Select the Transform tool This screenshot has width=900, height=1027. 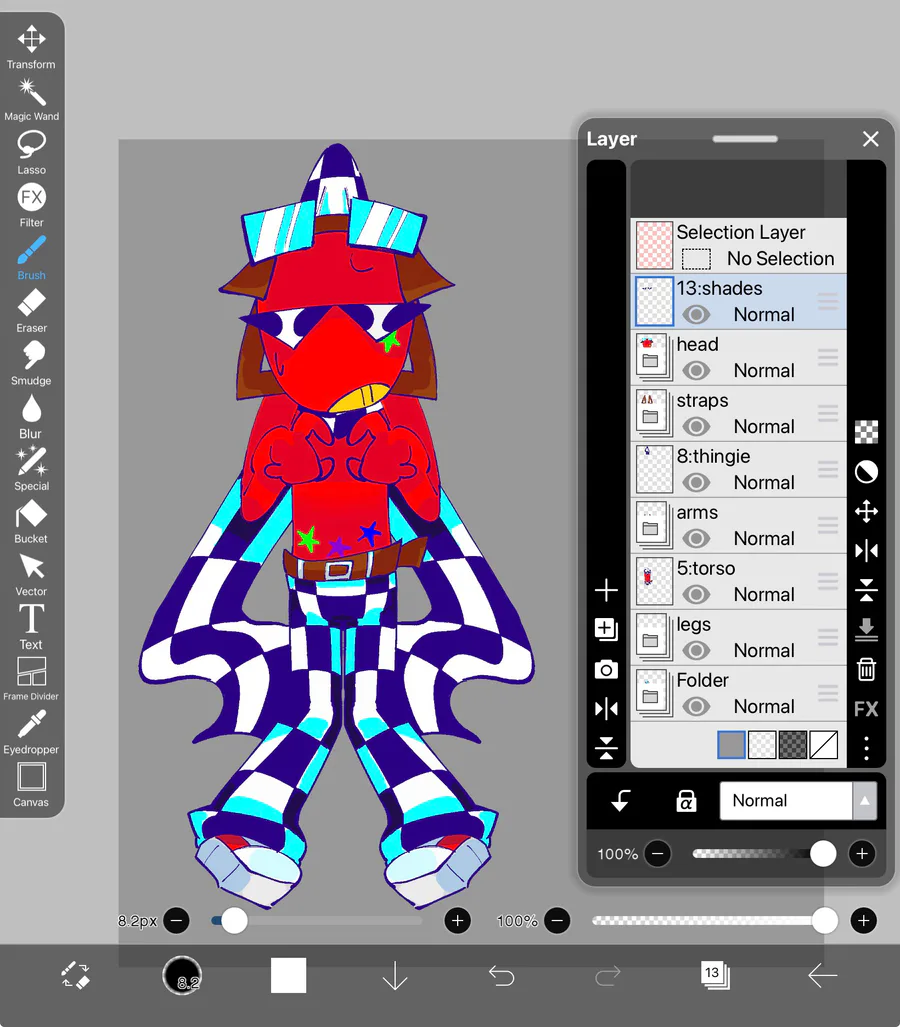(x=31, y=47)
